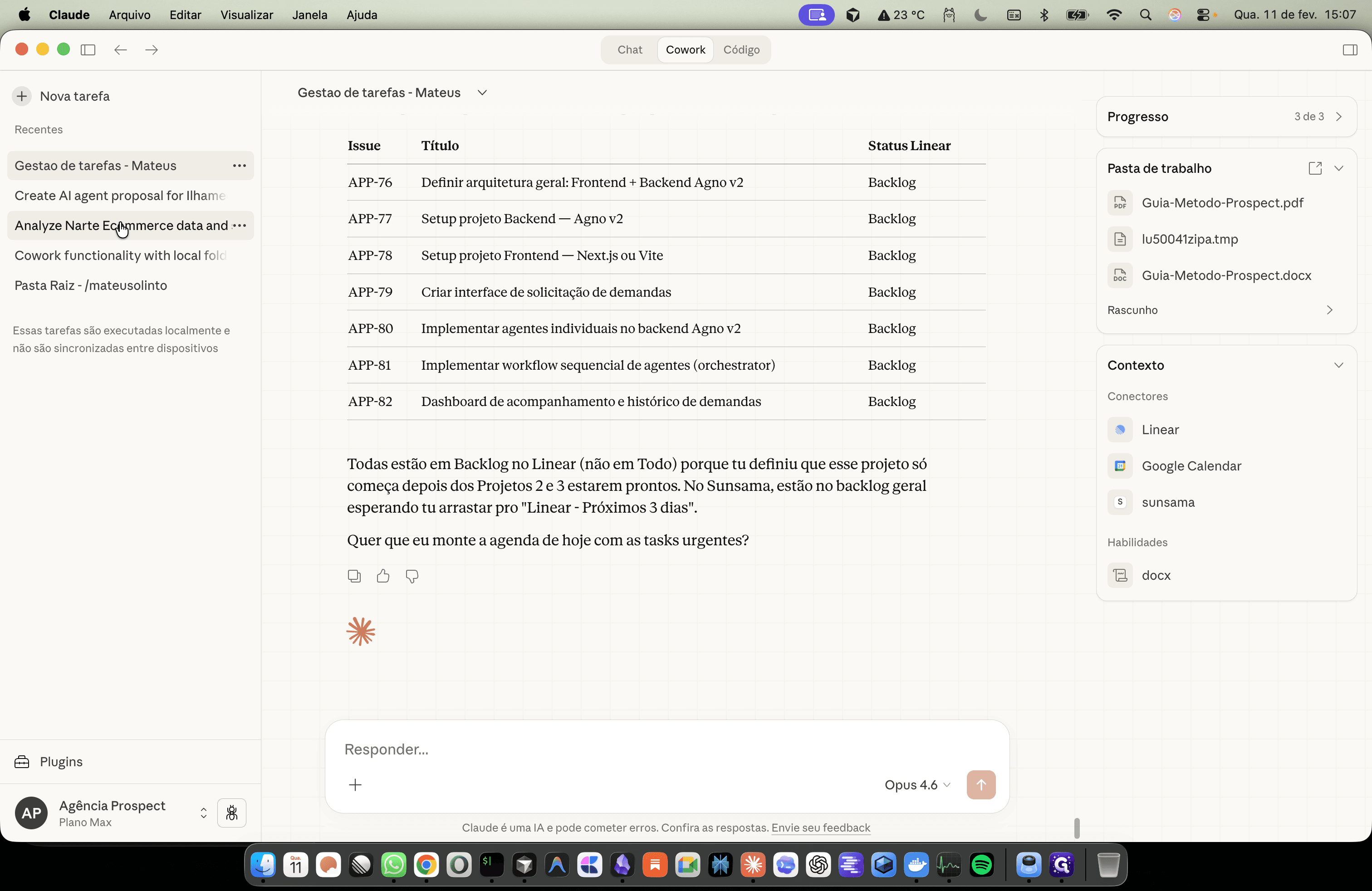The width and height of the screenshot is (1372, 891).
Task: Give thumbs down to the response
Action: coord(412,576)
